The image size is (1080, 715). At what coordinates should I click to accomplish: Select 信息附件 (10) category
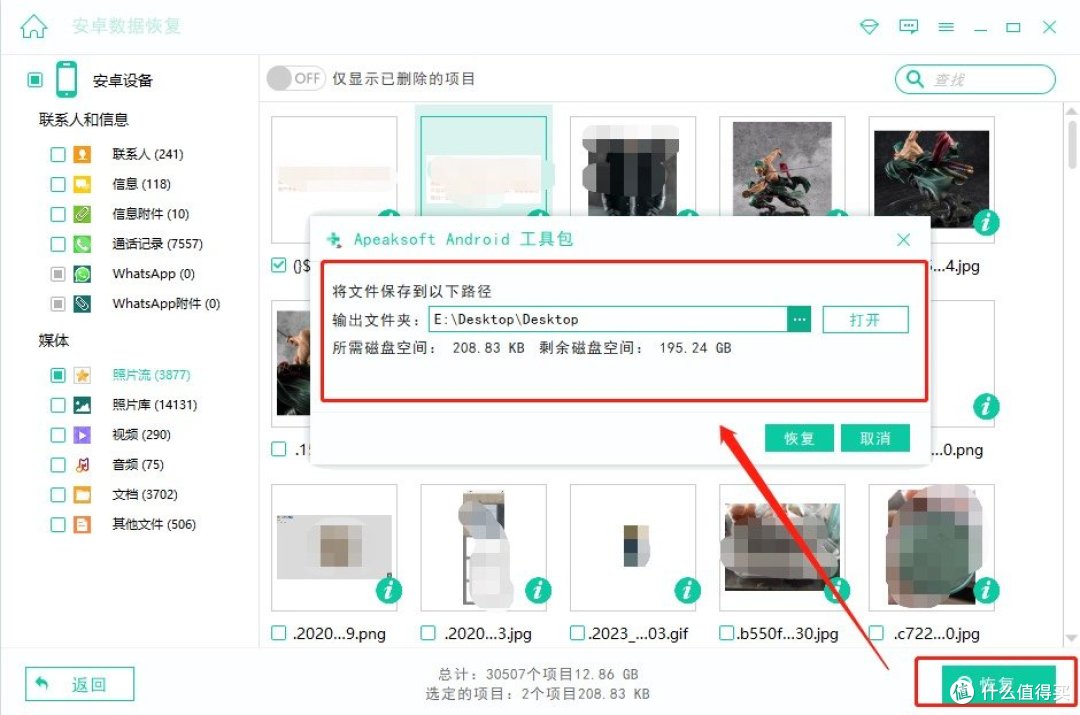pos(150,214)
